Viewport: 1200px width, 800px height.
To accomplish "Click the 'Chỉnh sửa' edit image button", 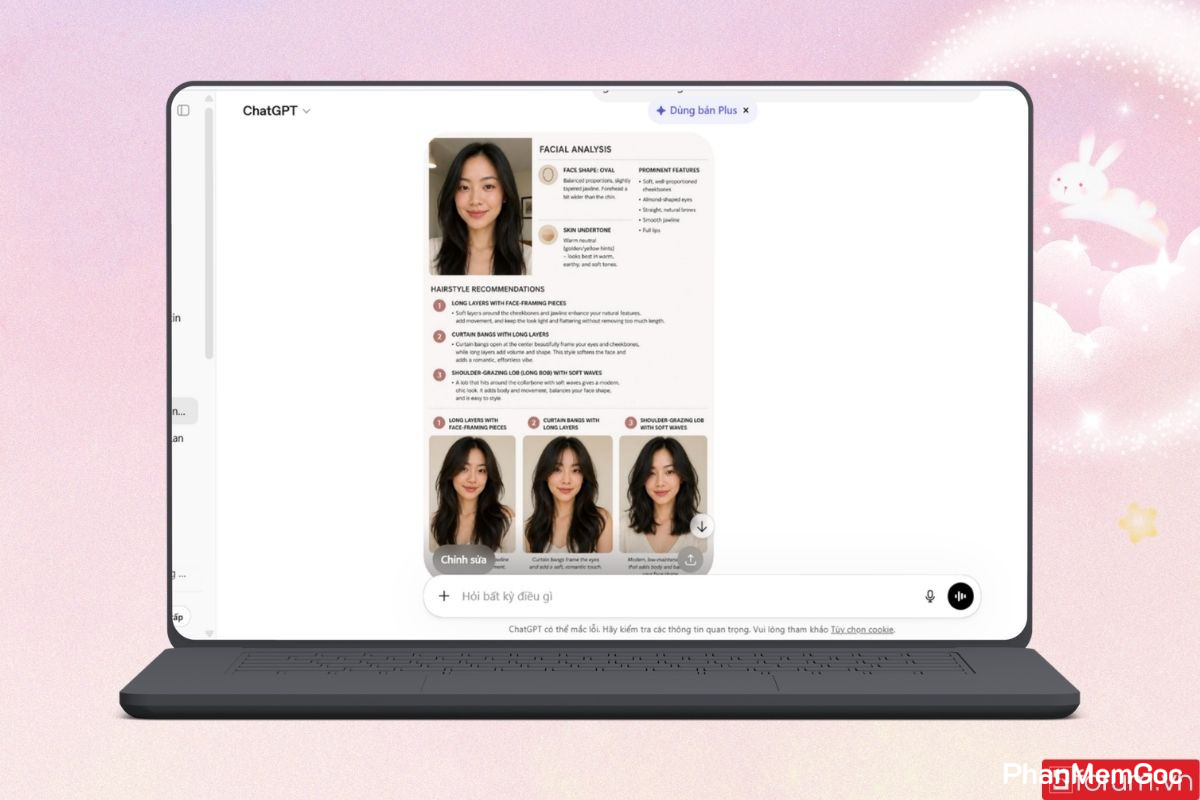I will click(464, 559).
